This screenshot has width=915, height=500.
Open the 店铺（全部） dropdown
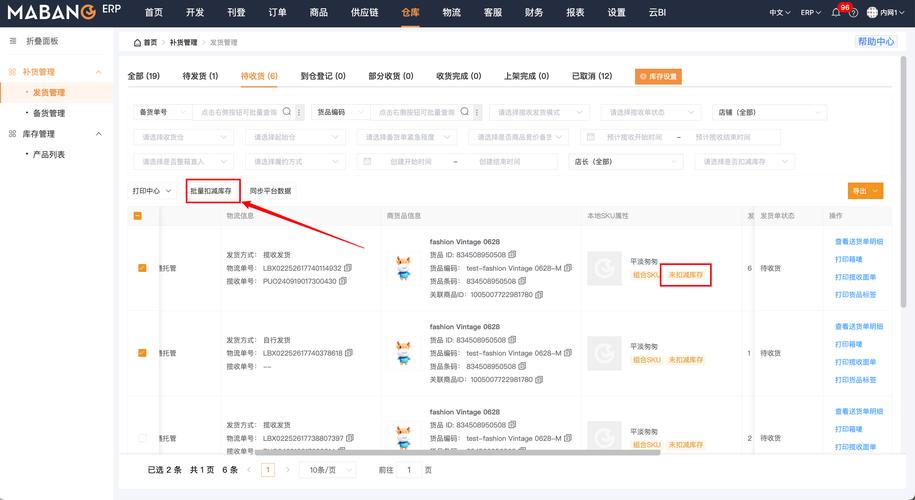tap(769, 112)
